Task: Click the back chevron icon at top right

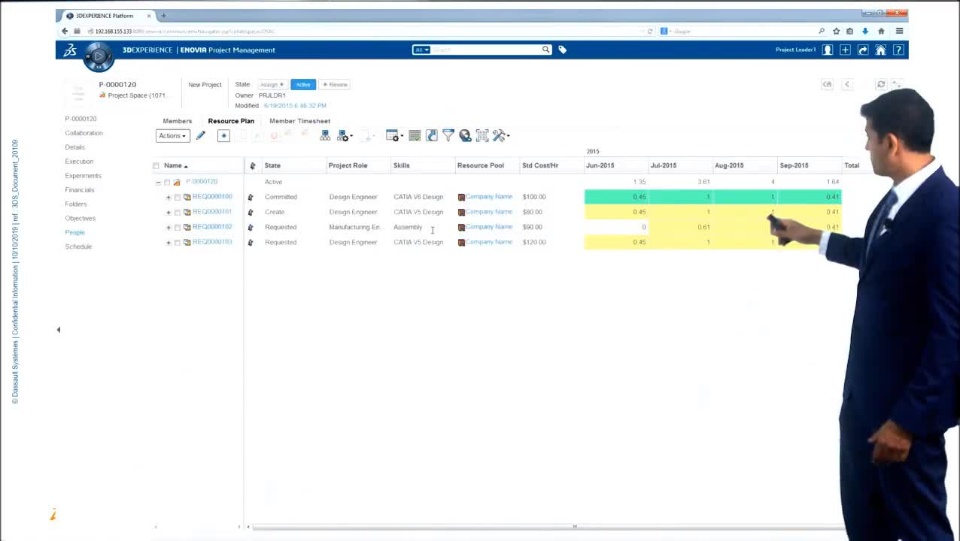Action: (847, 84)
